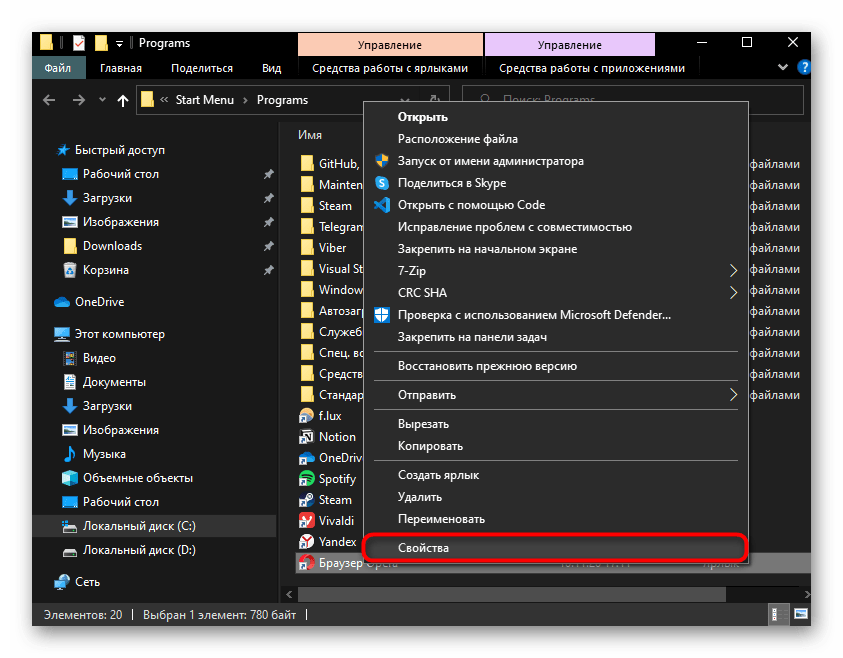Image resolution: width=843 pixels, height=658 pixels.
Task: Click the Opera browser shortcut icon
Action: (306, 562)
